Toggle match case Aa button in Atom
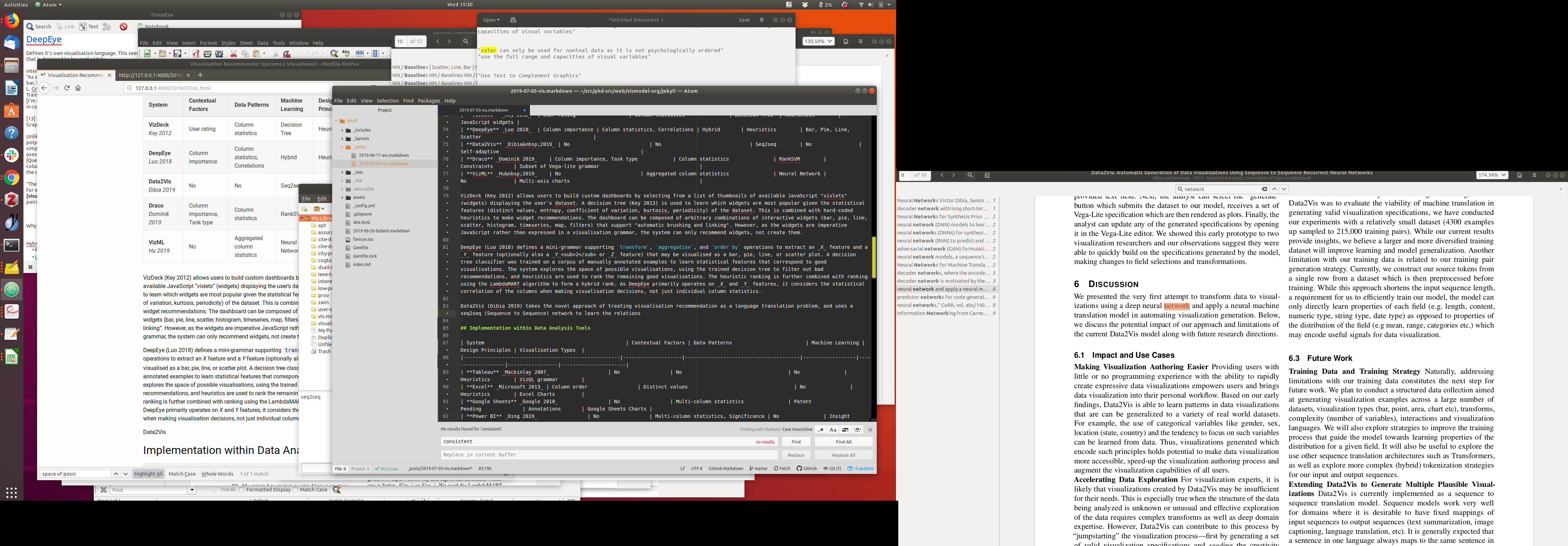1568x546 pixels. click(x=833, y=430)
